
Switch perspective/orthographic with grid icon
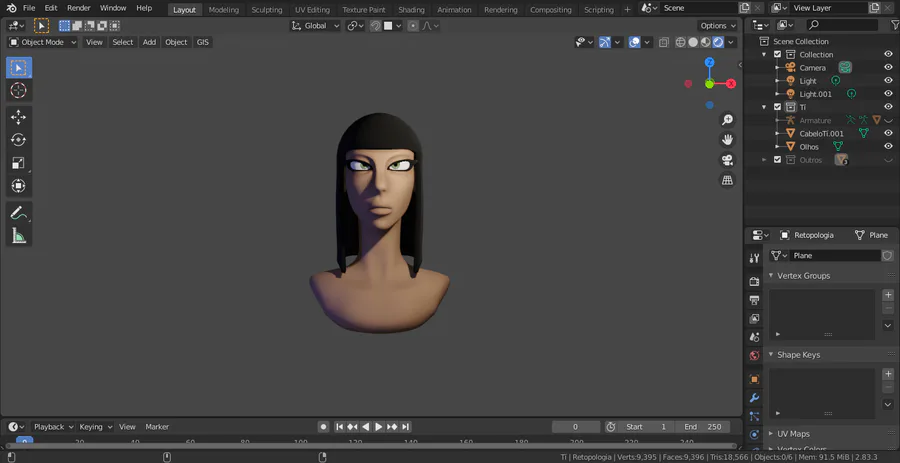(x=727, y=180)
